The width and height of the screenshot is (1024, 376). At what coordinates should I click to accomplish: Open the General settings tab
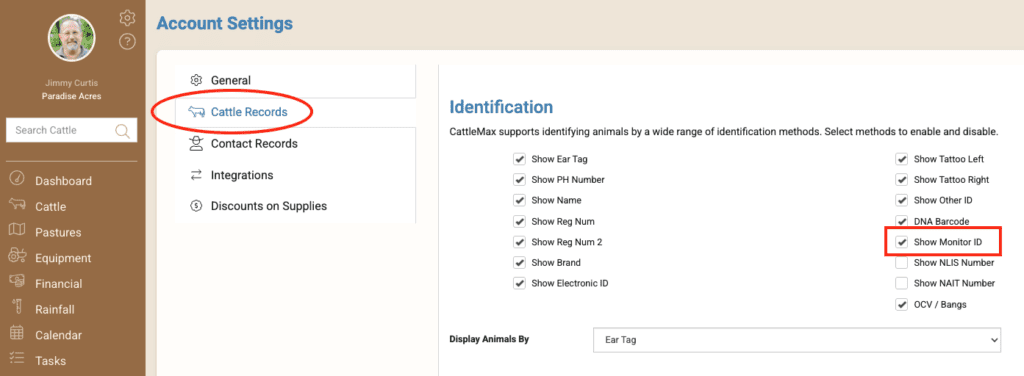295,80
